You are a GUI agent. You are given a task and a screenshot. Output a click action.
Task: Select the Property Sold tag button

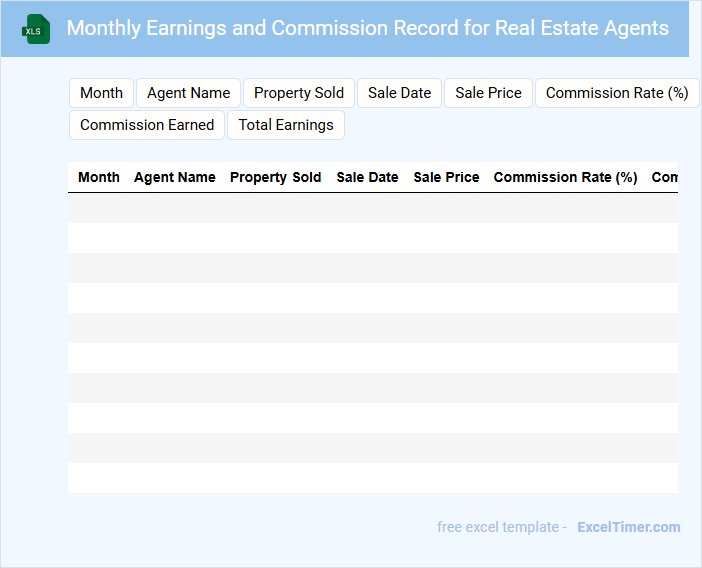point(299,93)
